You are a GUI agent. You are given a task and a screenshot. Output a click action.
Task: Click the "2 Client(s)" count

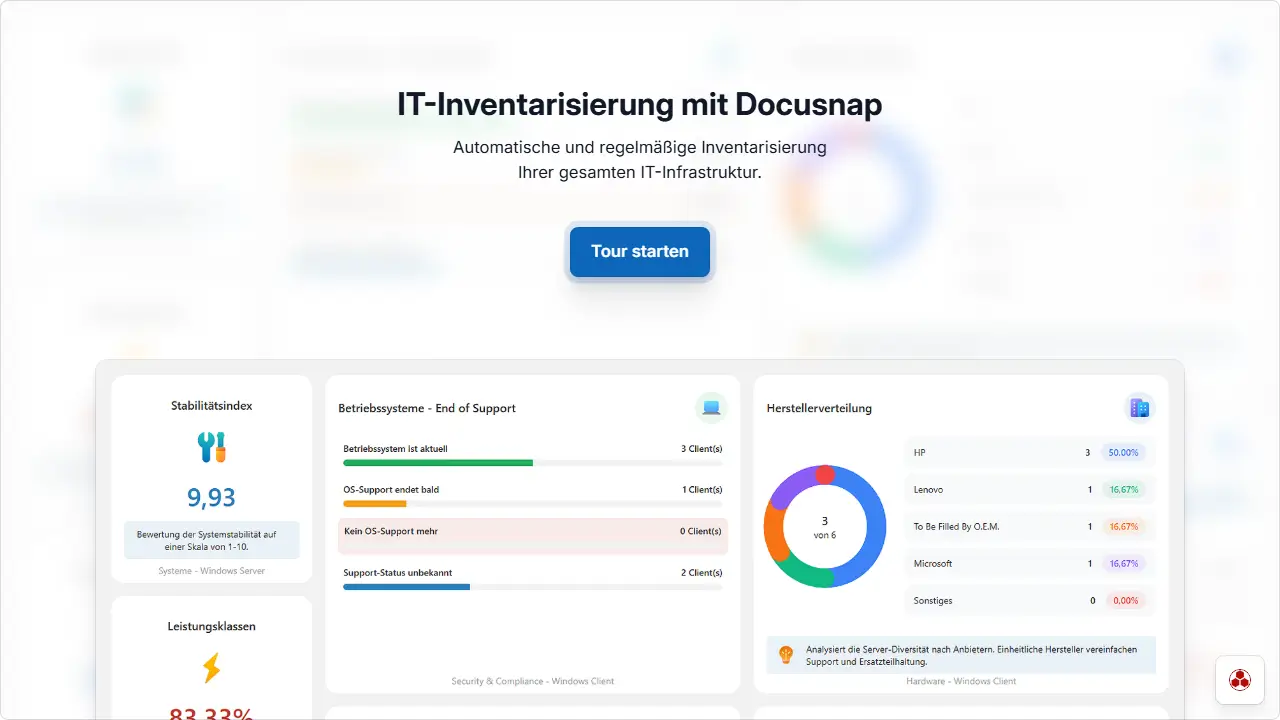pos(702,573)
